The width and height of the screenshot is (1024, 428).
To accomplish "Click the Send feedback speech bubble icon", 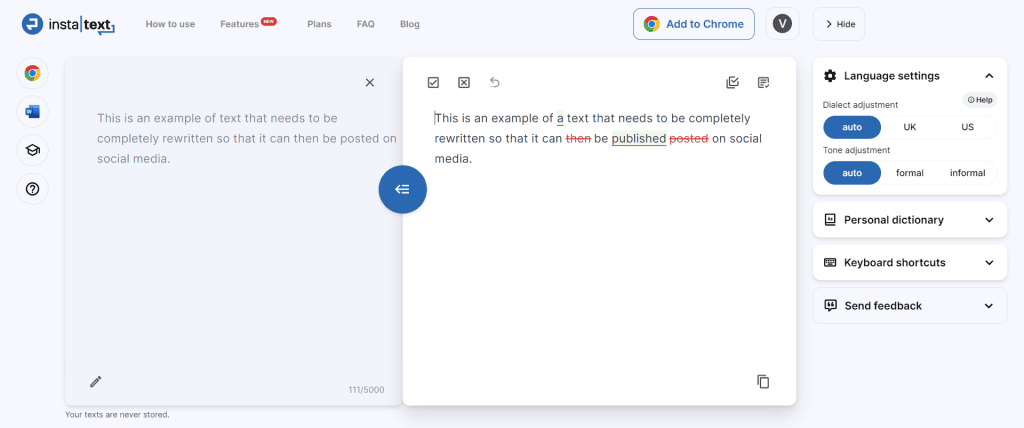I will (x=831, y=305).
